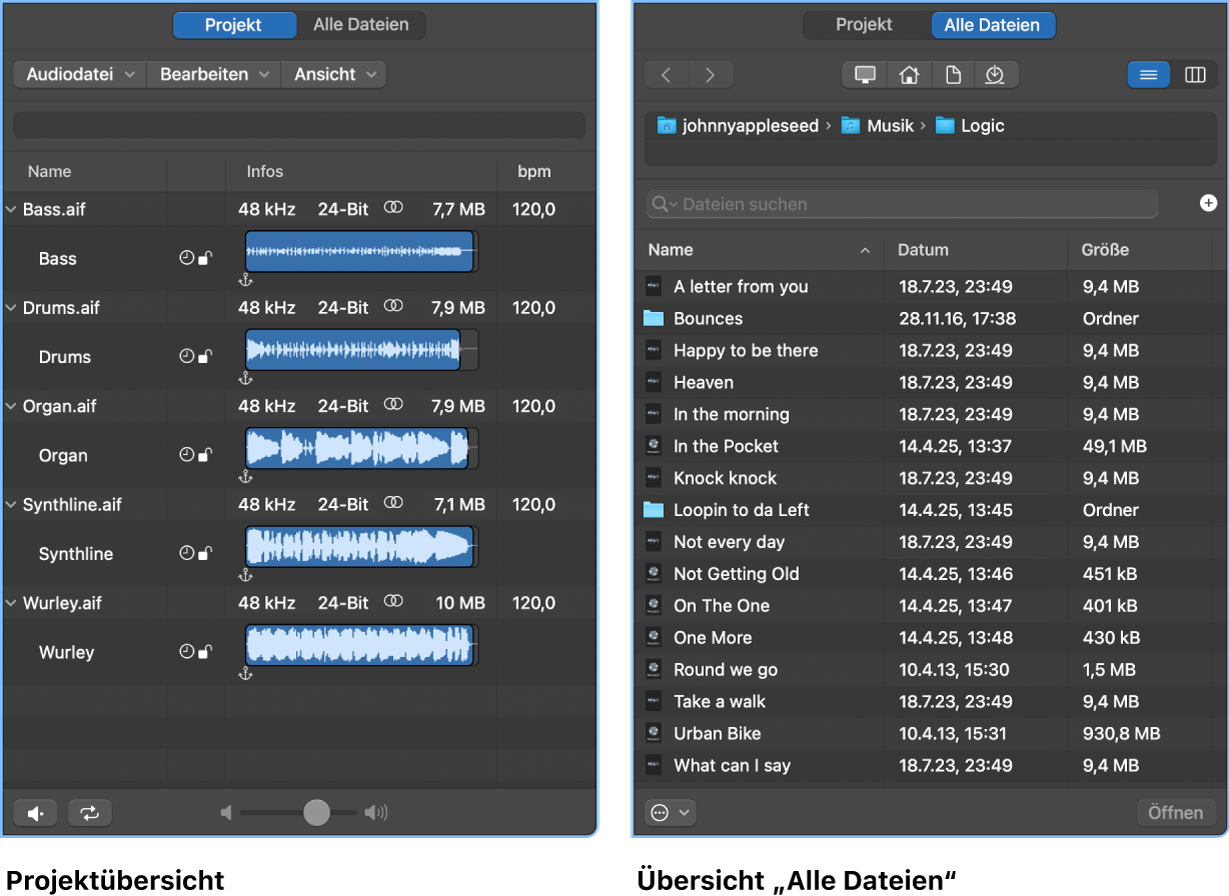
Task: Click Musik in the path bar
Action: (878, 126)
